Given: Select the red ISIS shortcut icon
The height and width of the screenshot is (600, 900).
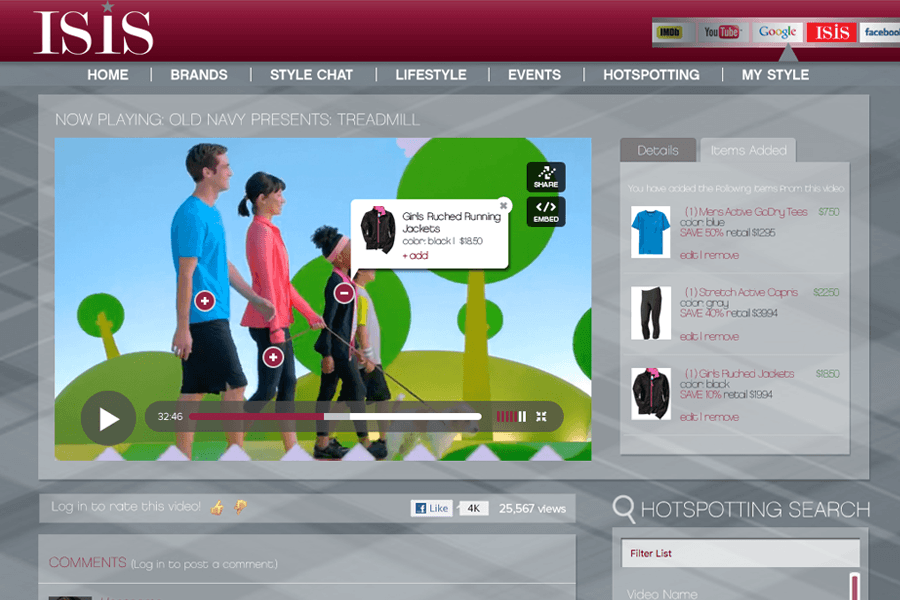Looking at the screenshot, I should coord(832,32).
